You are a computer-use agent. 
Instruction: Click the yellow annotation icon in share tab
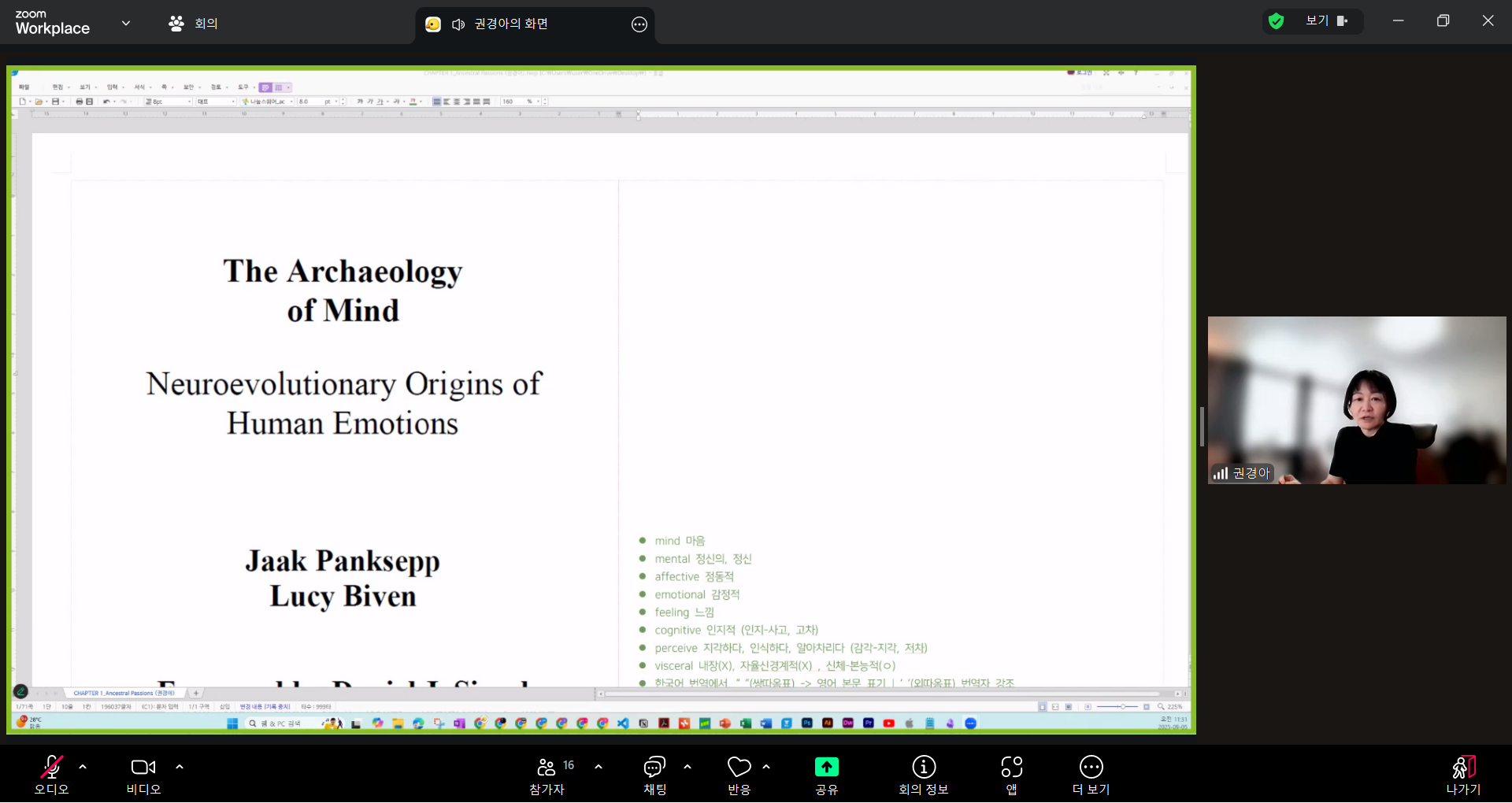(433, 24)
